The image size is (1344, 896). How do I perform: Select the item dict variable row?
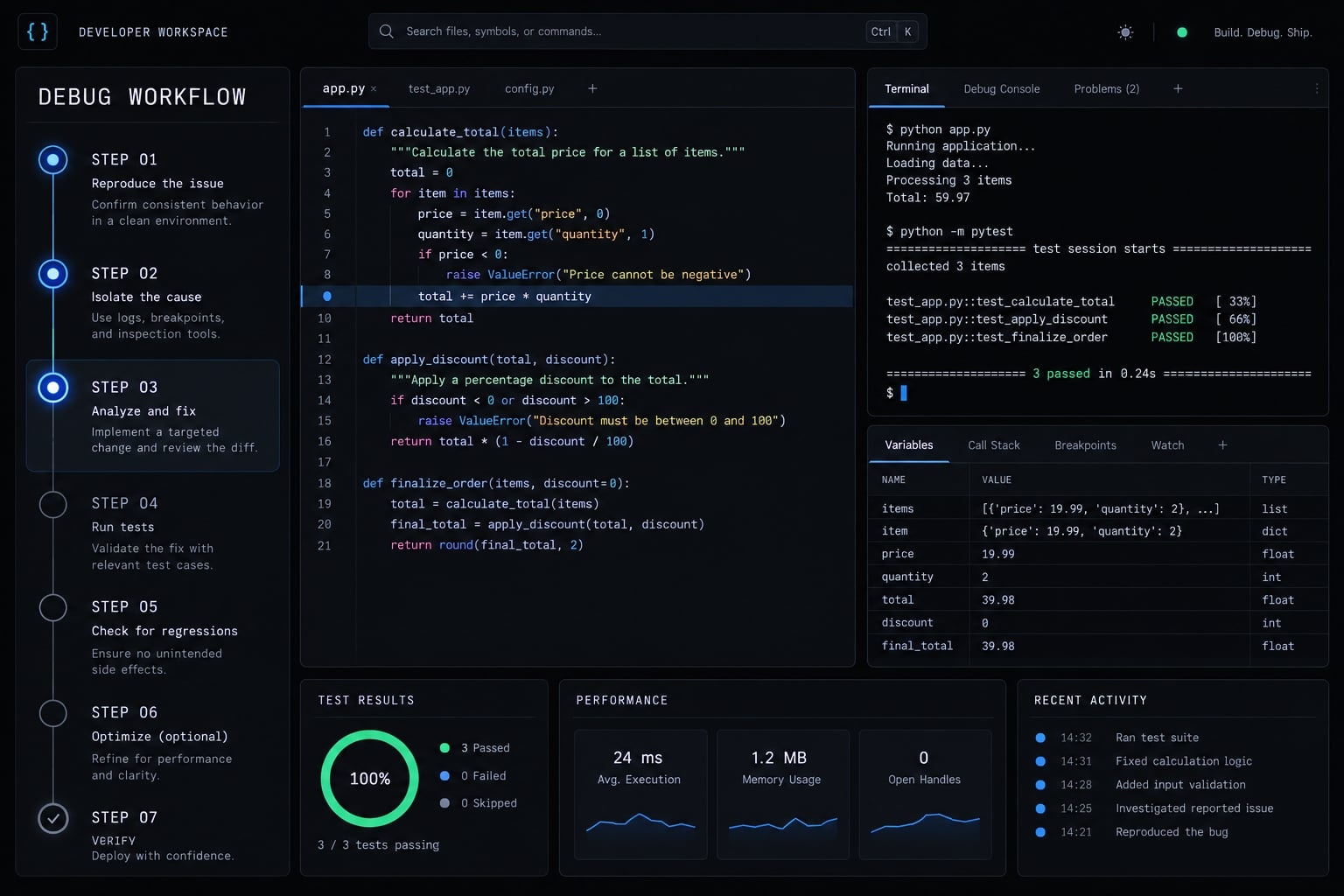pyautogui.click(x=1097, y=531)
